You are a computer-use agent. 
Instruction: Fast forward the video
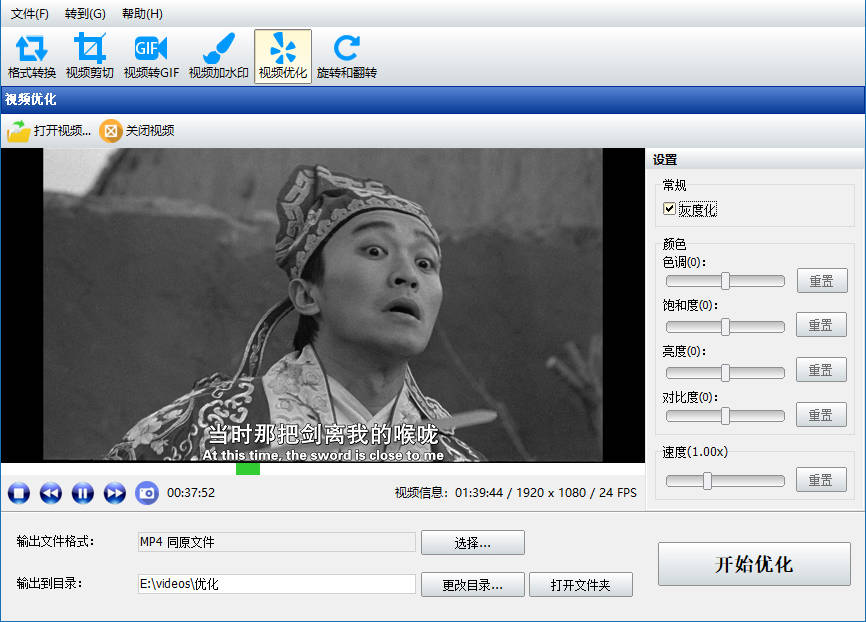[x=115, y=493]
